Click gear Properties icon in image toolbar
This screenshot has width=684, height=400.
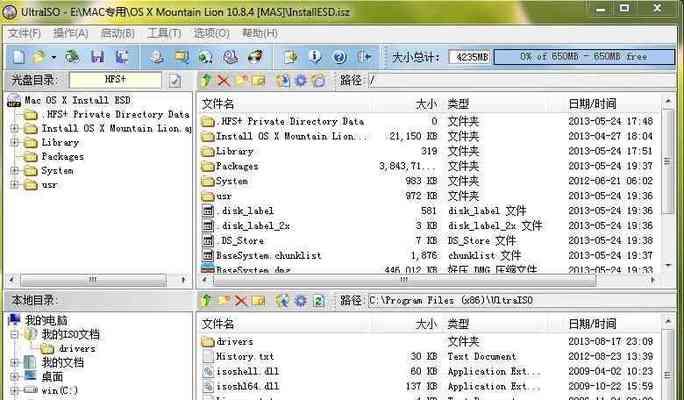pyautogui.click(x=301, y=80)
